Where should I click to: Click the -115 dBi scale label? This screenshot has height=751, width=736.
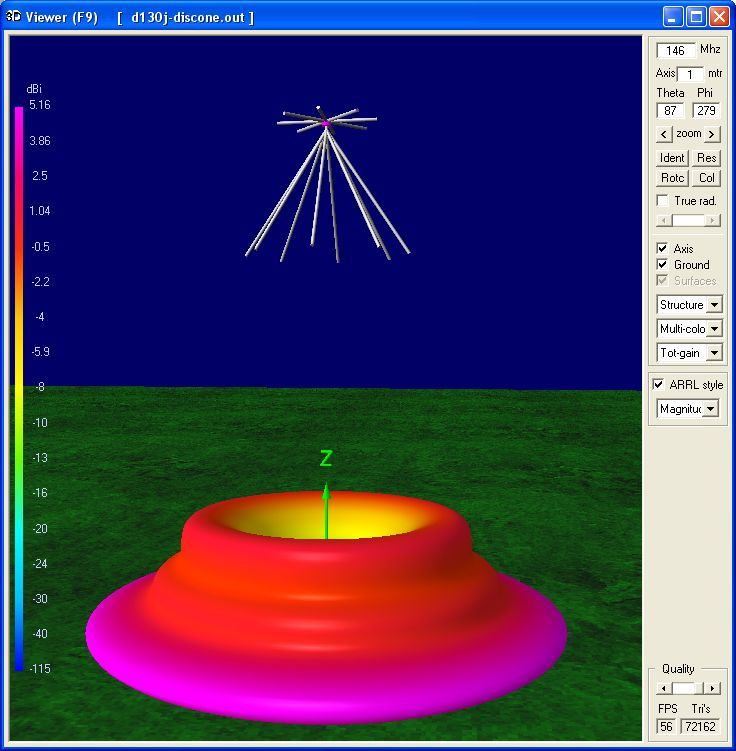coord(40,669)
